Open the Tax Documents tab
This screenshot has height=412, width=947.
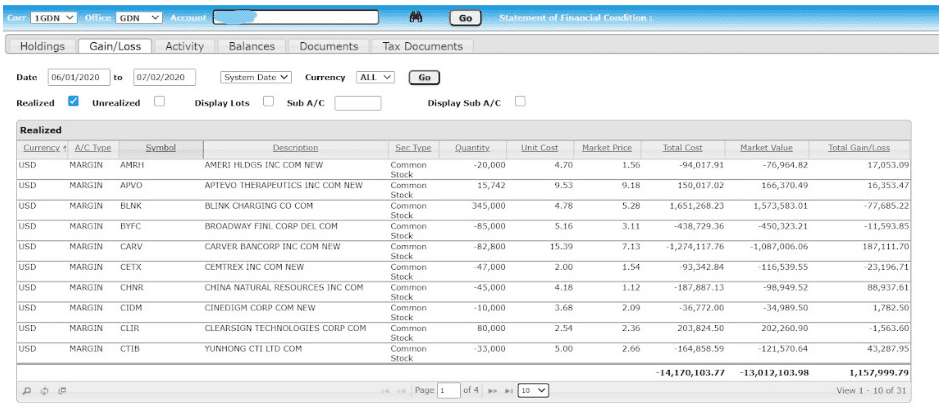point(422,46)
